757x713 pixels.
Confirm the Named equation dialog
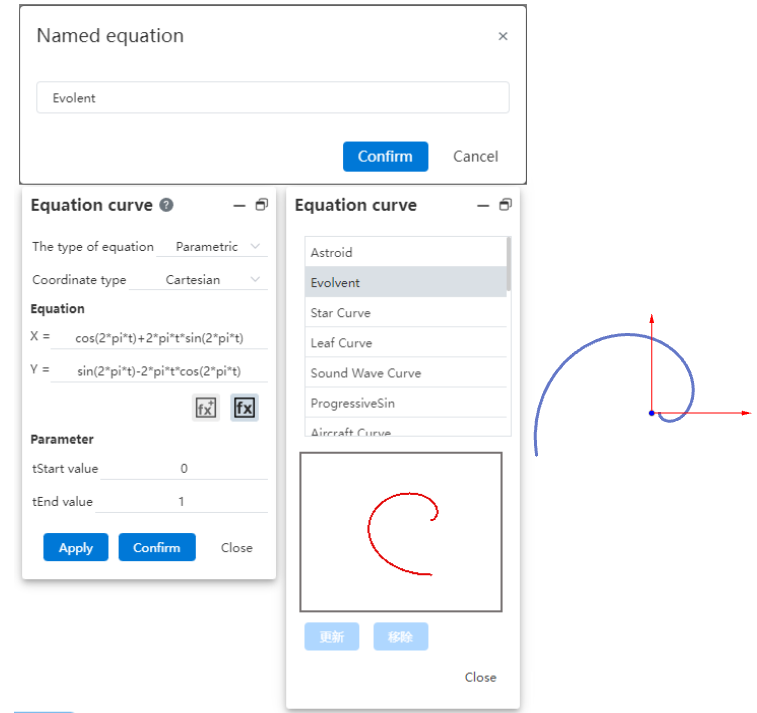[x=385, y=156]
